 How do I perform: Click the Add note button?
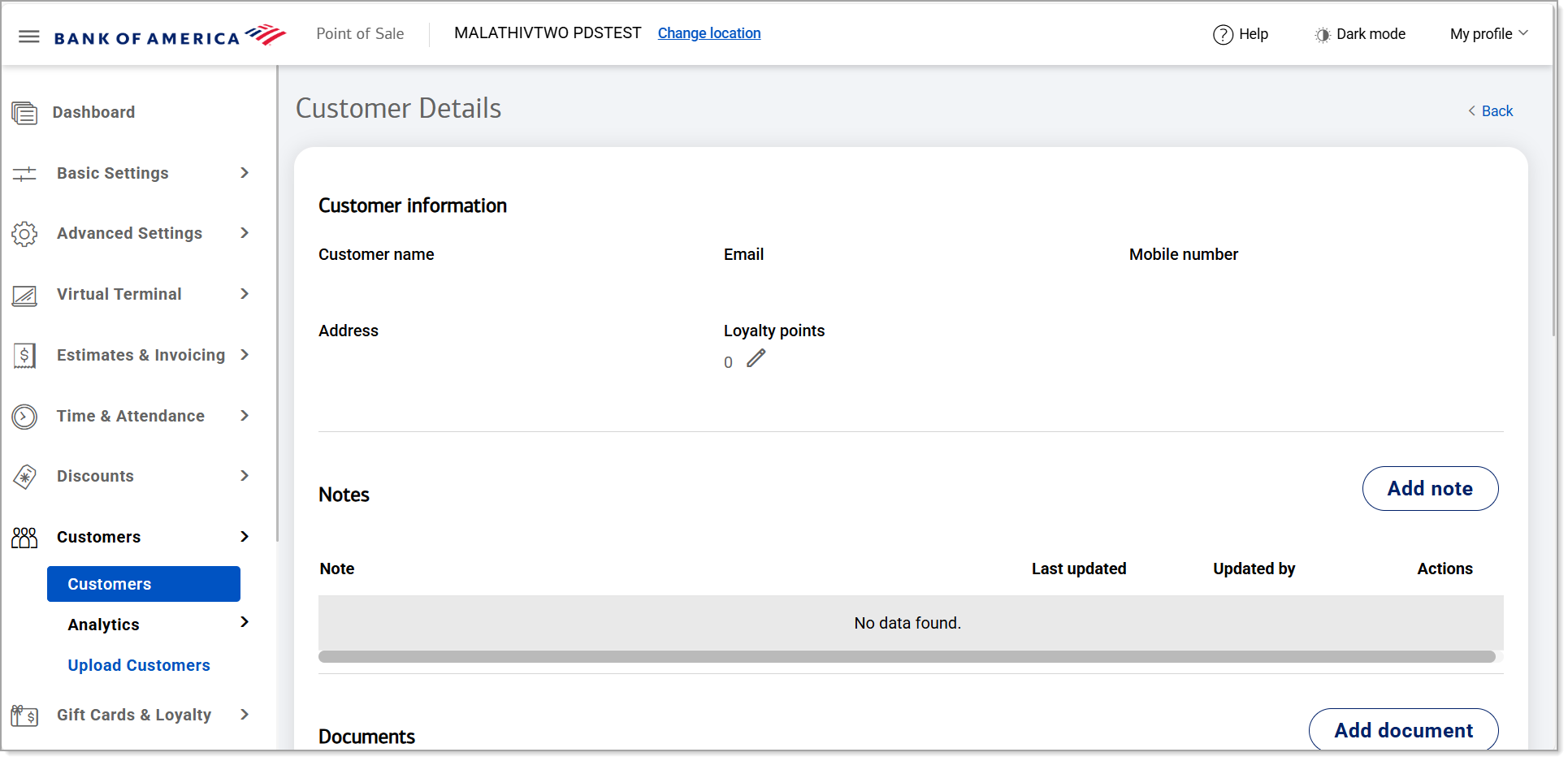coord(1430,489)
